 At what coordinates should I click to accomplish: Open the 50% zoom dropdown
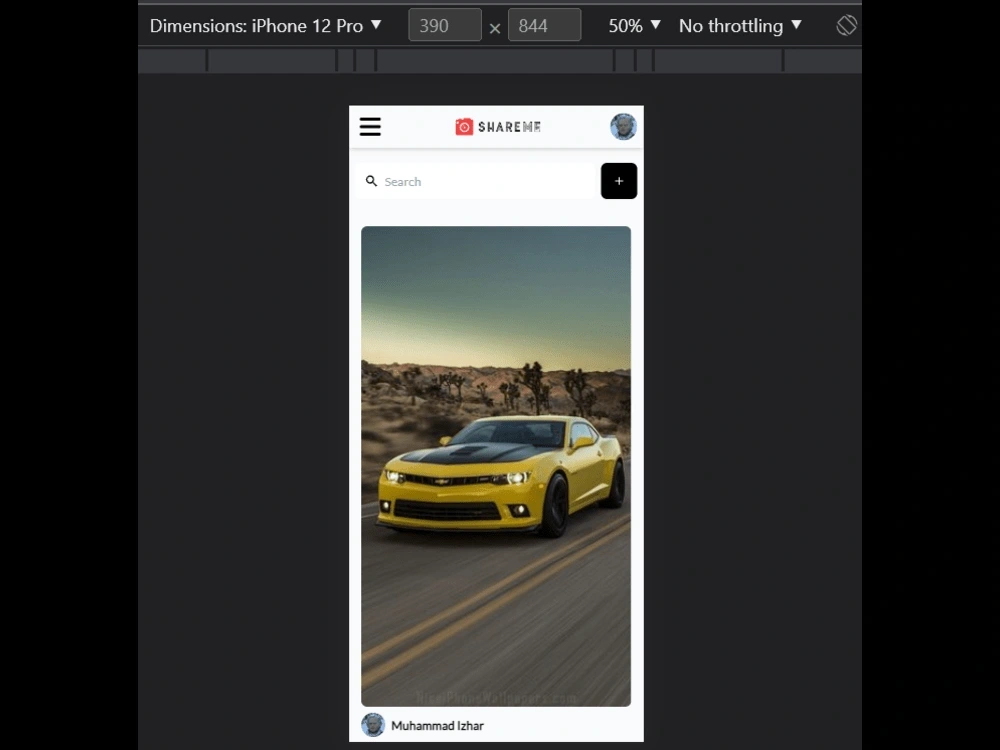[x=634, y=26]
